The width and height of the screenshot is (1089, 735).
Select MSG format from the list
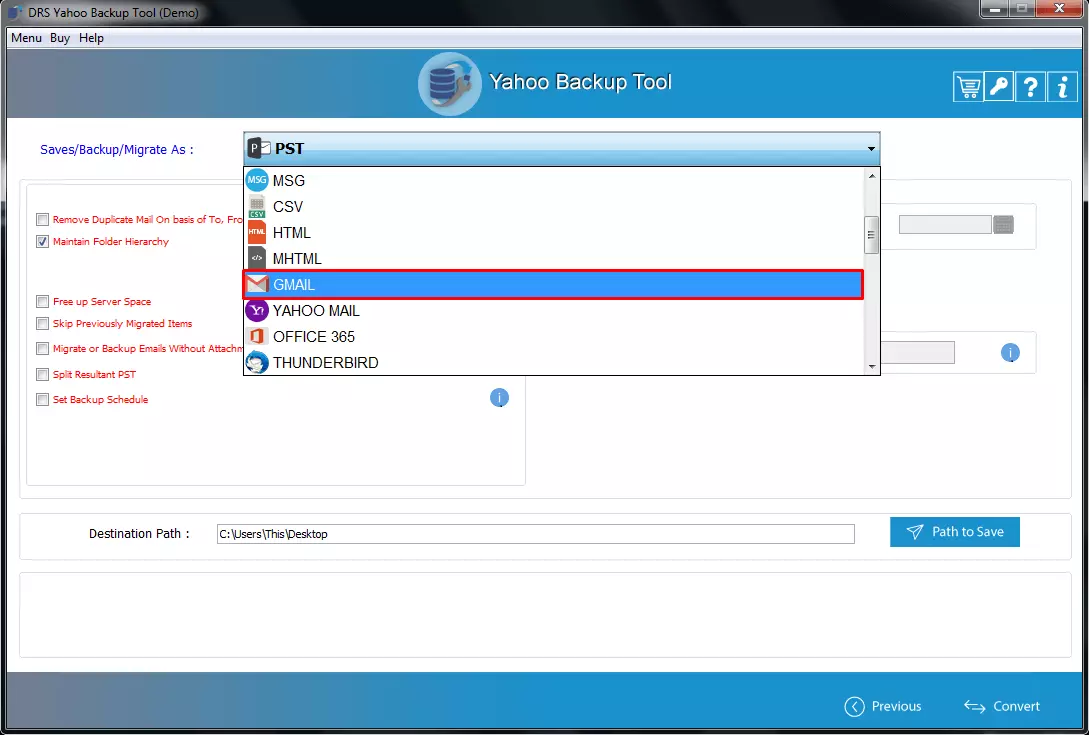tap(289, 181)
